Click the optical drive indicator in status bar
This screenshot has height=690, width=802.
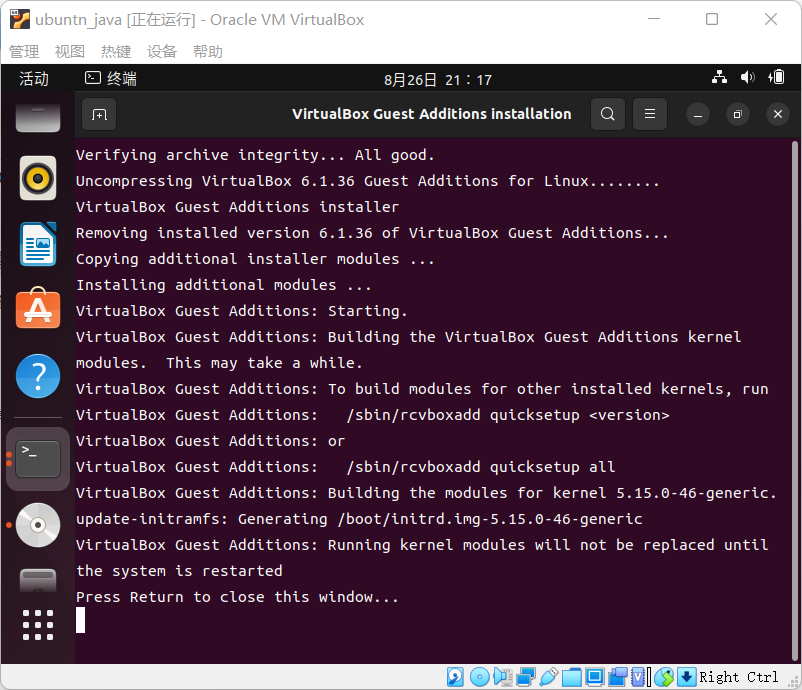(x=480, y=677)
